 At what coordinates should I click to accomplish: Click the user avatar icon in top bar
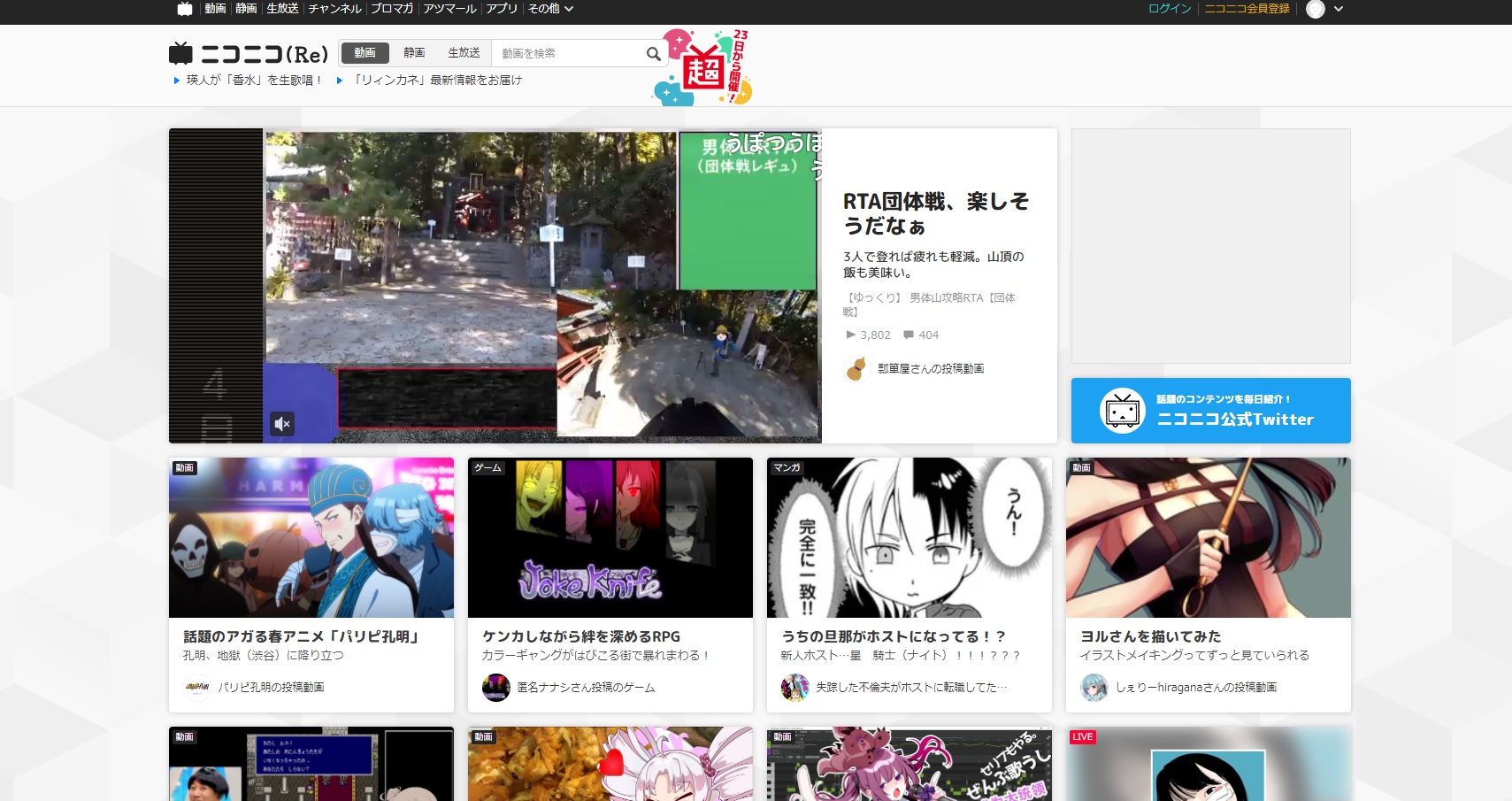(x=1316, y=9)
